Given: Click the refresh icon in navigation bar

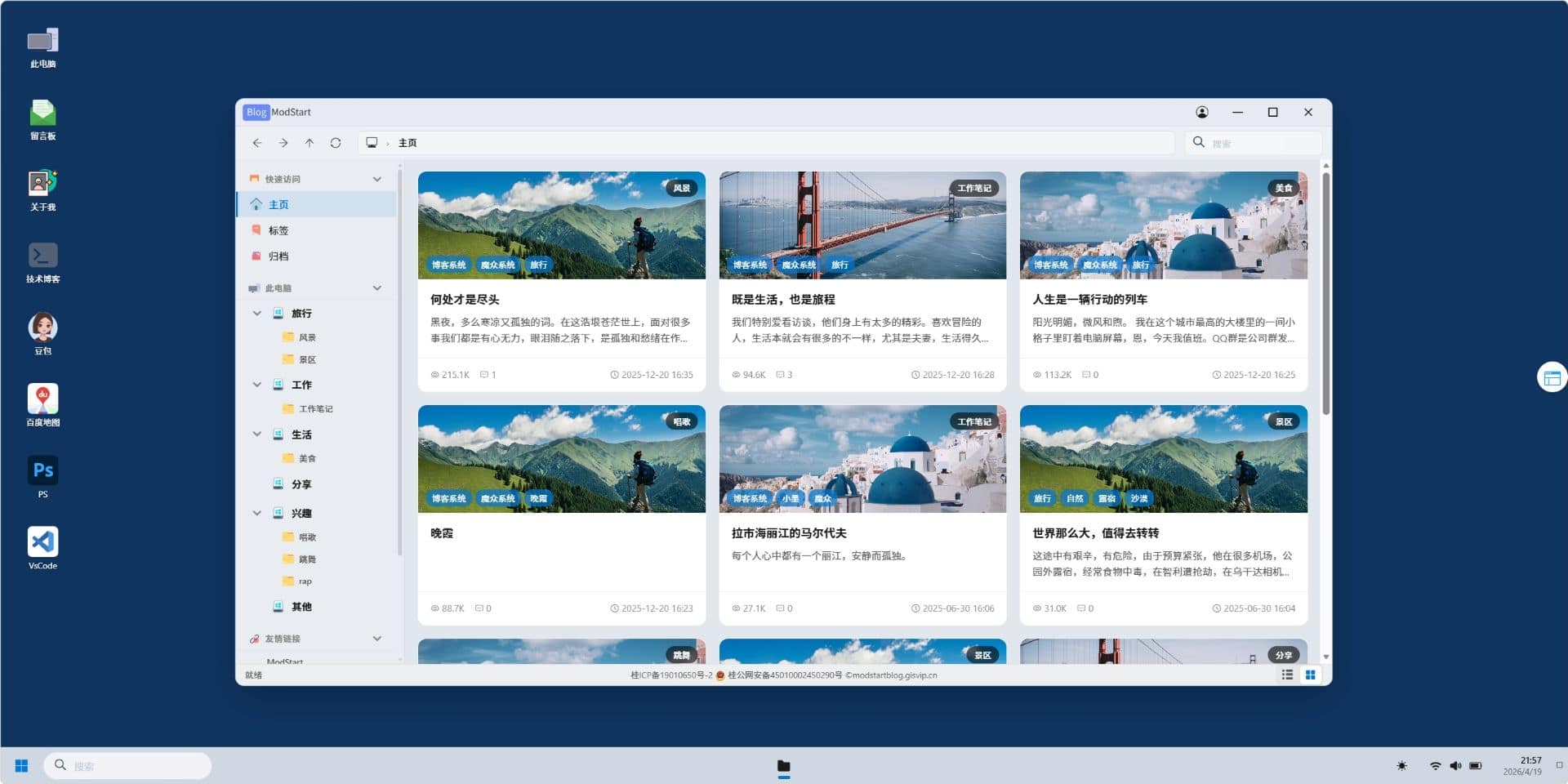Looking at the screenshot, I should click(335, 143).
